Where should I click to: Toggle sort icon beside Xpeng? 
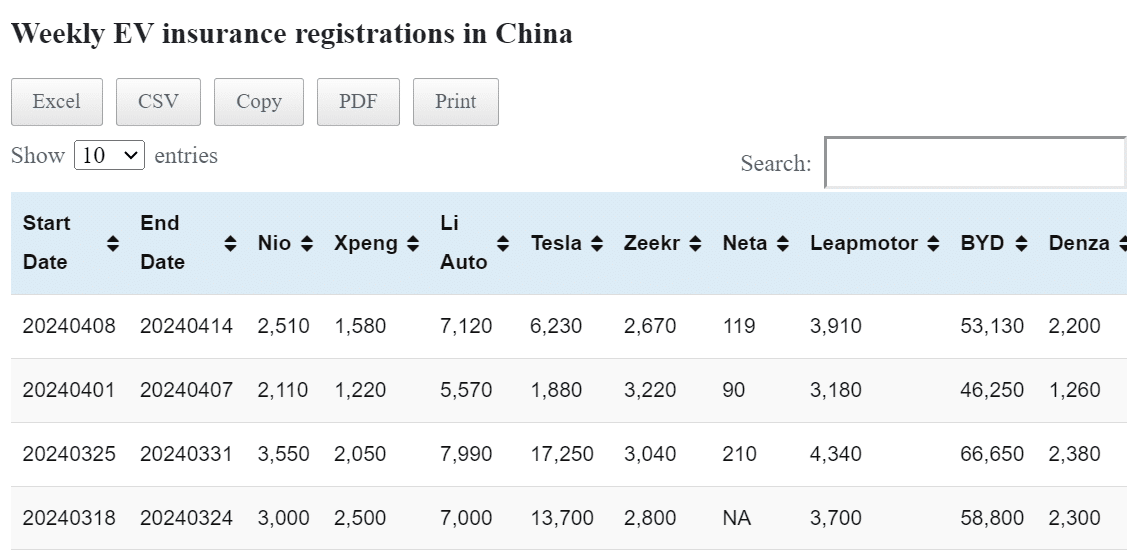tap(413, 243)
